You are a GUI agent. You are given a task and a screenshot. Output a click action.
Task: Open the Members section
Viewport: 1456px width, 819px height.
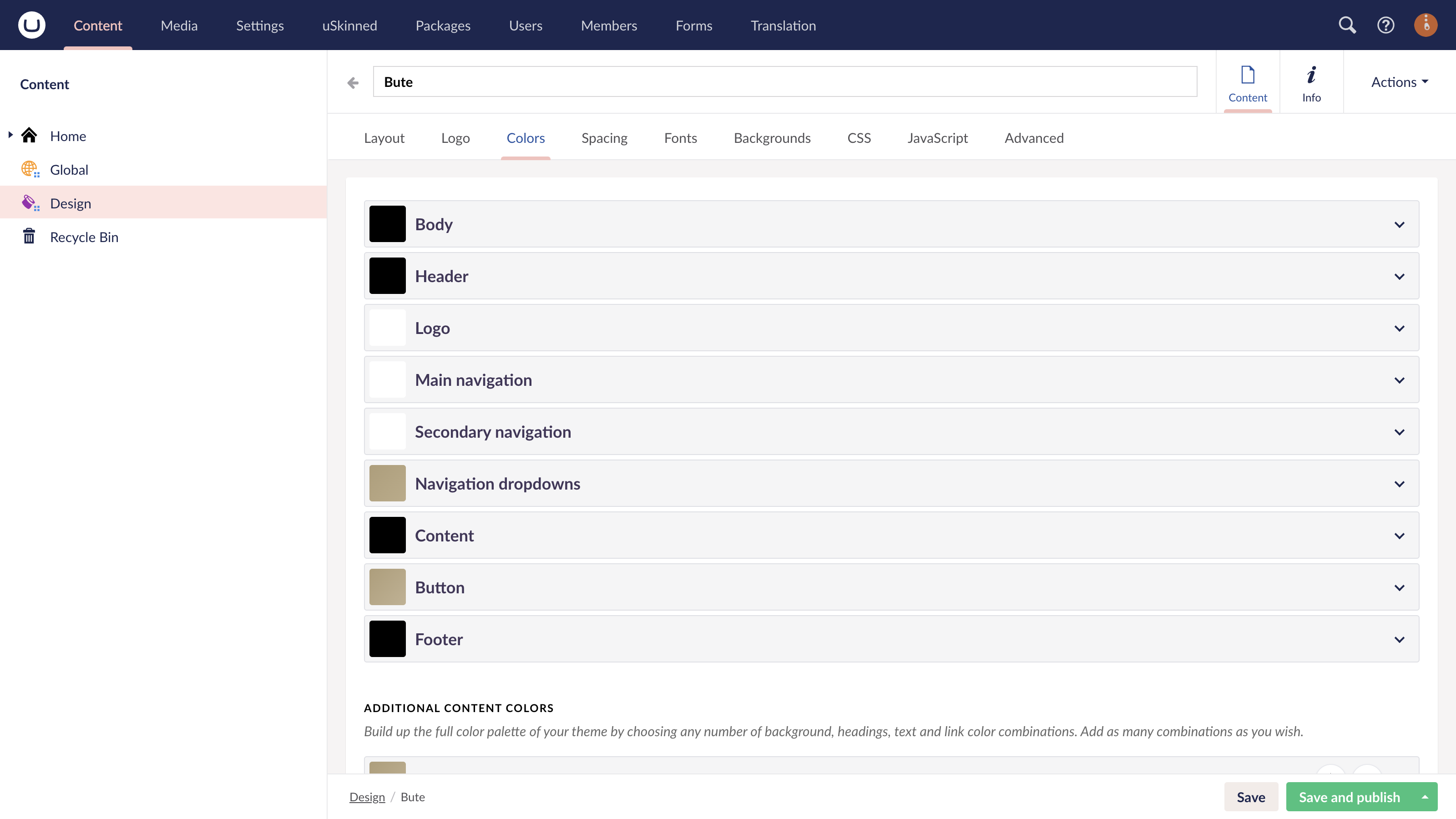pyautogui.click(x=609, y=25)
